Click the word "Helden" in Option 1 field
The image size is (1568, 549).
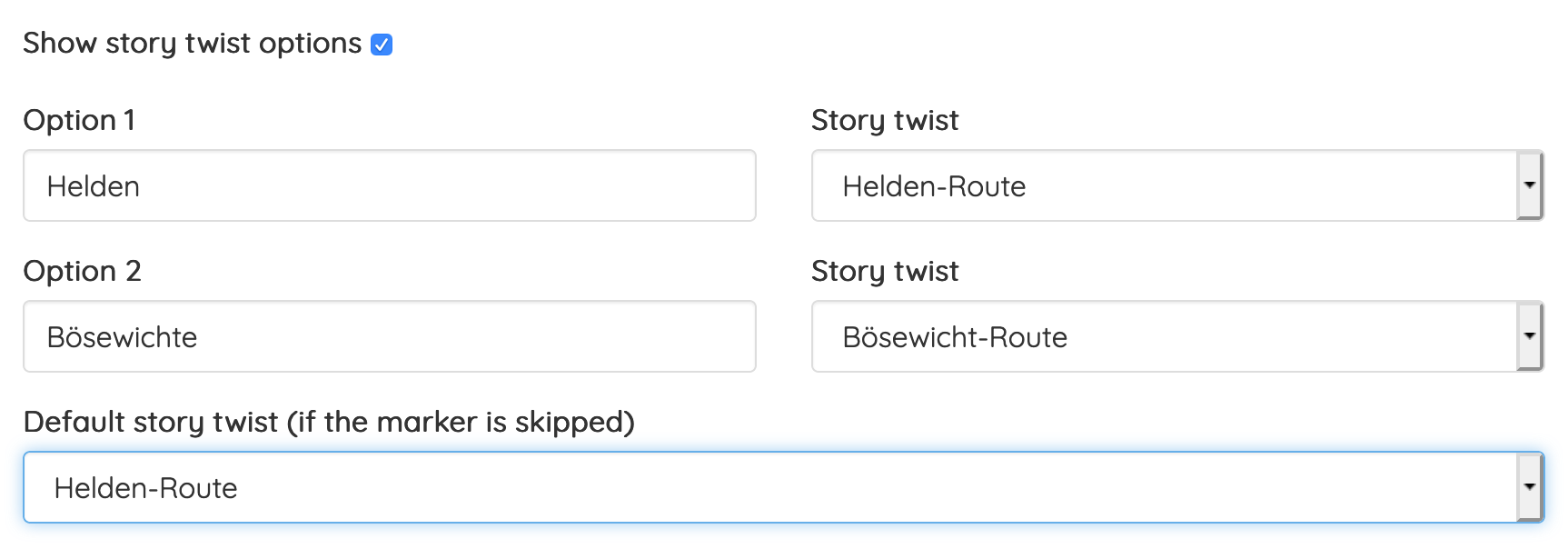pos(94,186)
